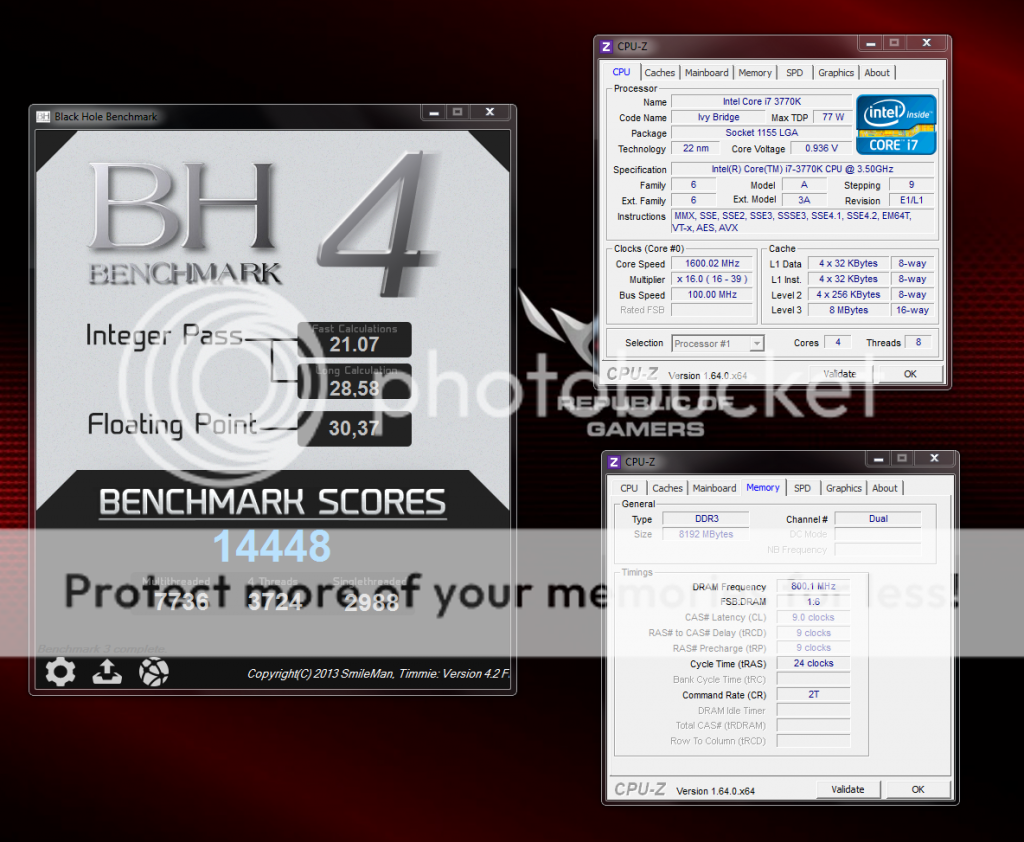The width and height of the screenshot is (1024, 842).
Task: Click the CPU-Z title icon in the processor window
Action: (606, 46)
